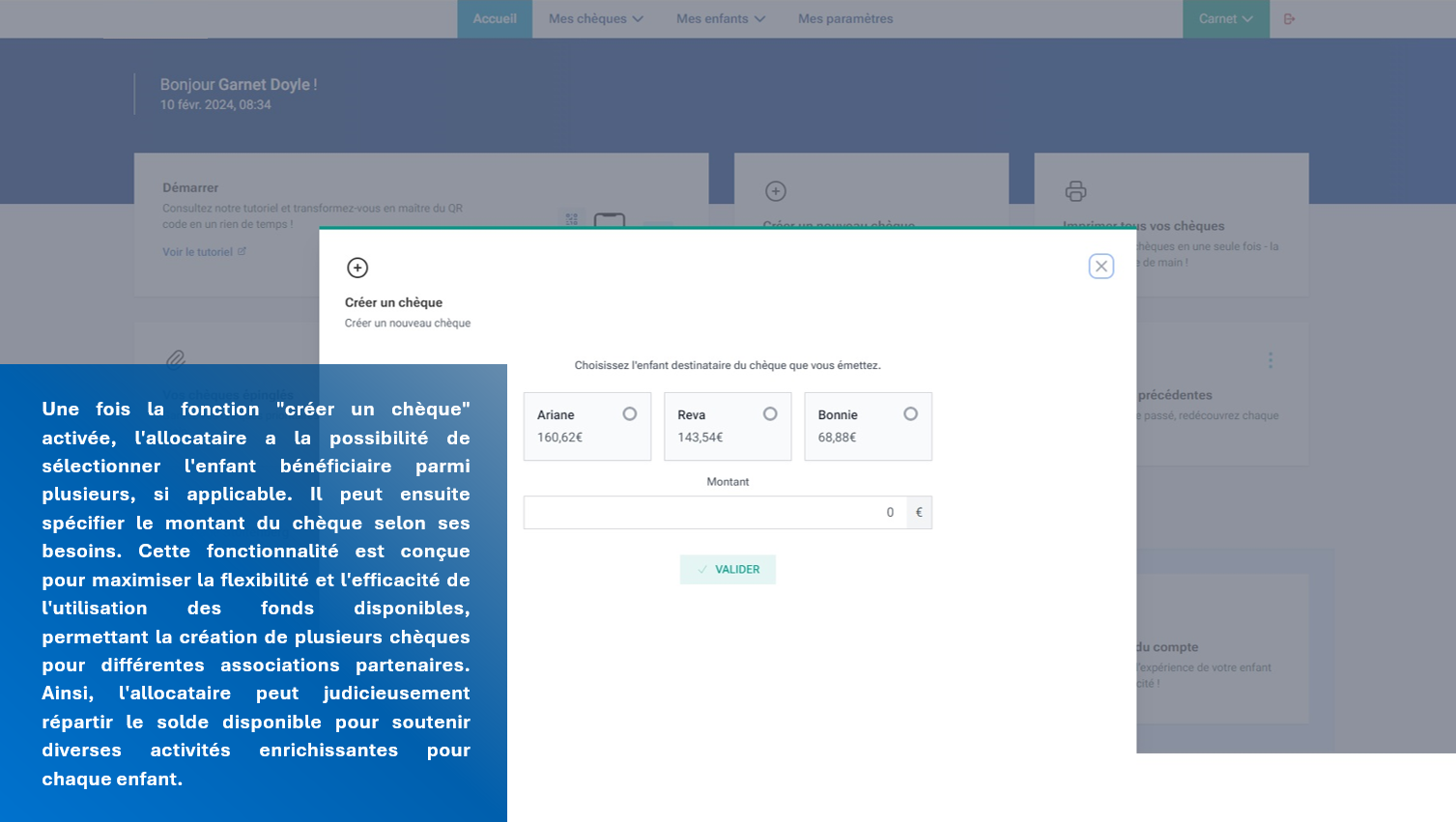Open Mes paramètres menu item

click(x=844, y=18)
